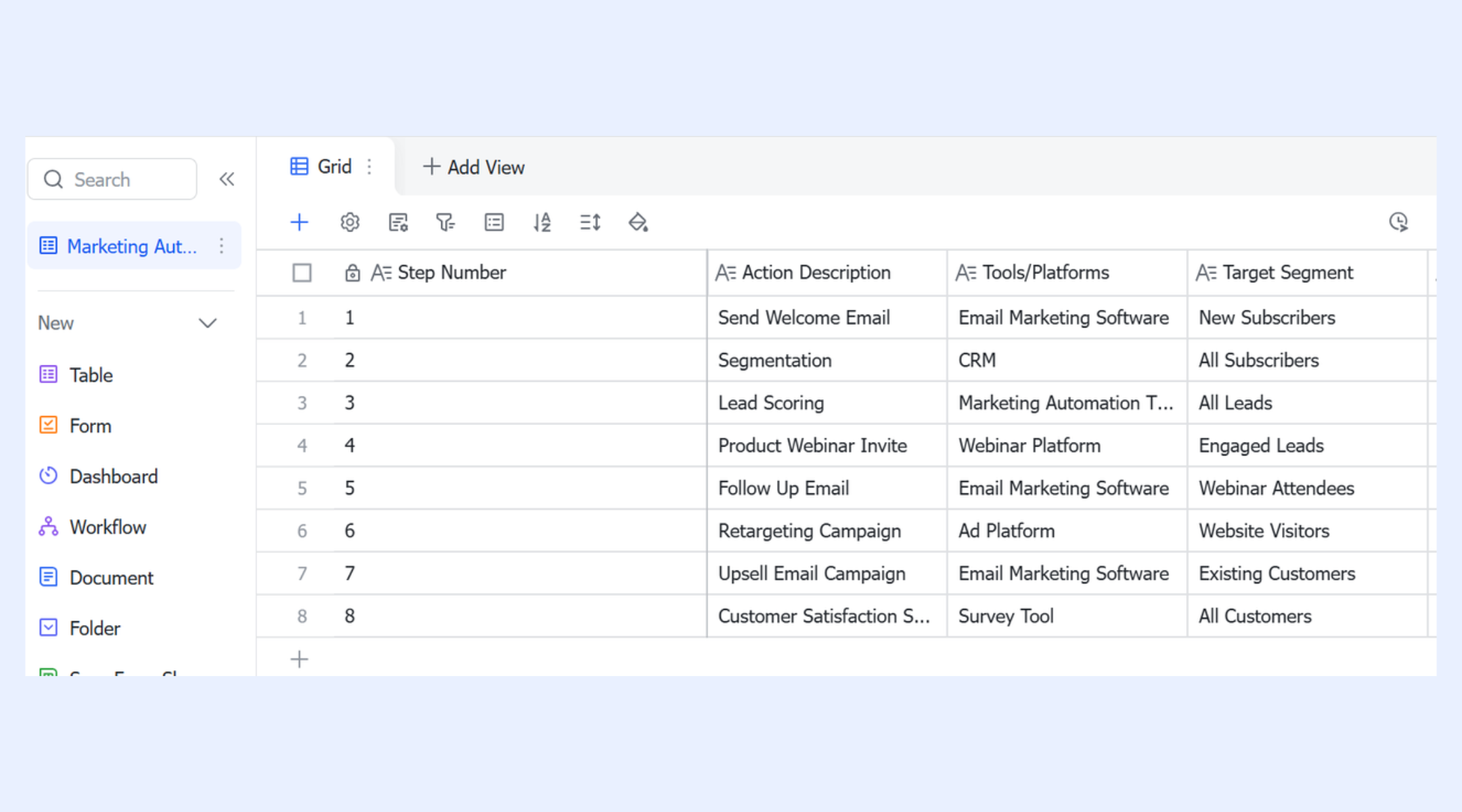Click the Grid view table icon
1462x812 pixels.
click(x=299, y=166)
